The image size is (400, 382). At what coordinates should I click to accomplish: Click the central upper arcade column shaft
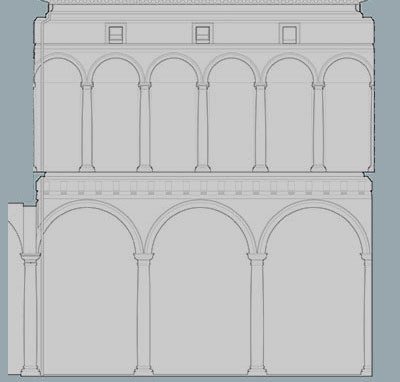point(203,127)
